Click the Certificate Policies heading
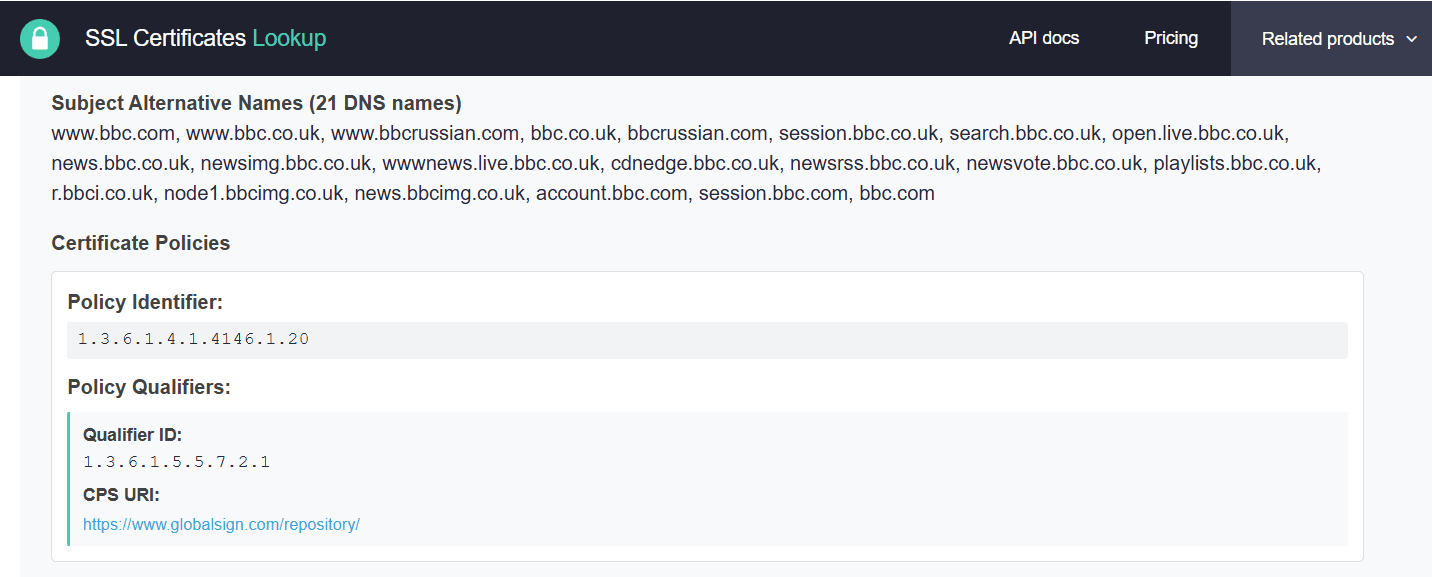 pyautogui.click(x=141, y=243)
